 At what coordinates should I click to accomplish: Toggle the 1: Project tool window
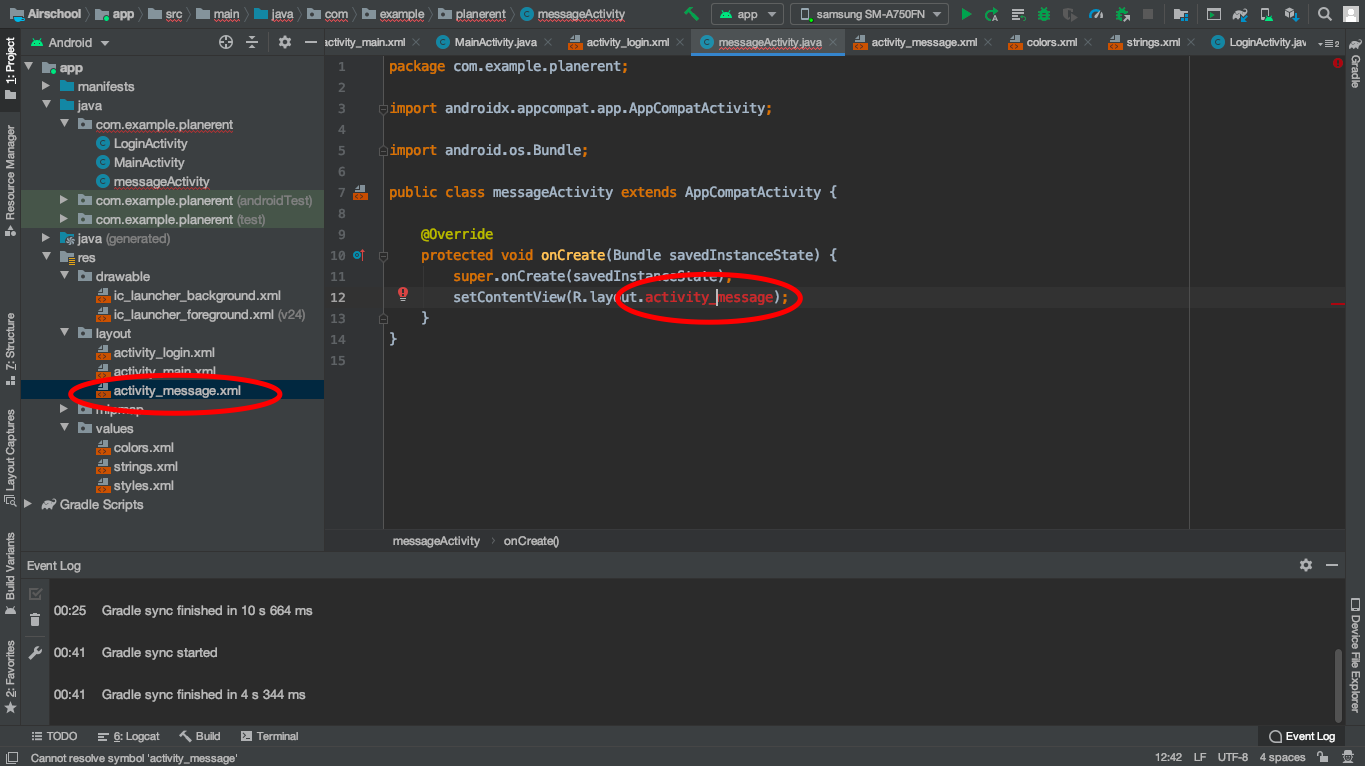click(10, 69)
